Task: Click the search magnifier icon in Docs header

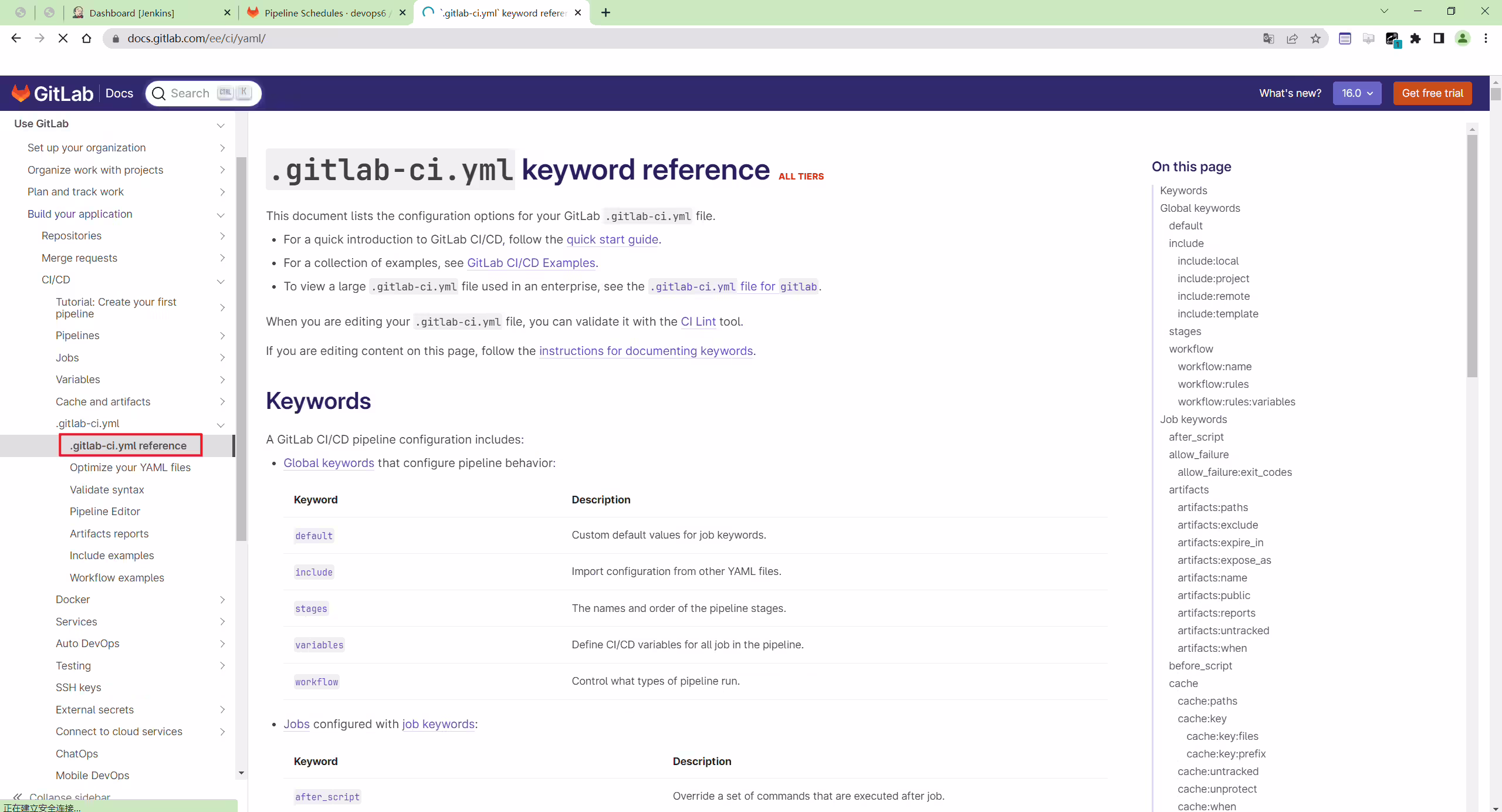Action: [x=158, y=93]
